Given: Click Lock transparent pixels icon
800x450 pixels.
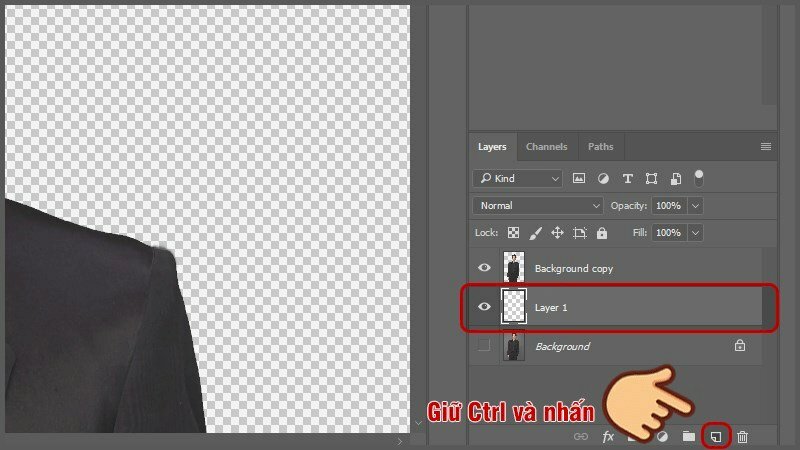Looking at the screenshot, I should click(x=513, y=233).
